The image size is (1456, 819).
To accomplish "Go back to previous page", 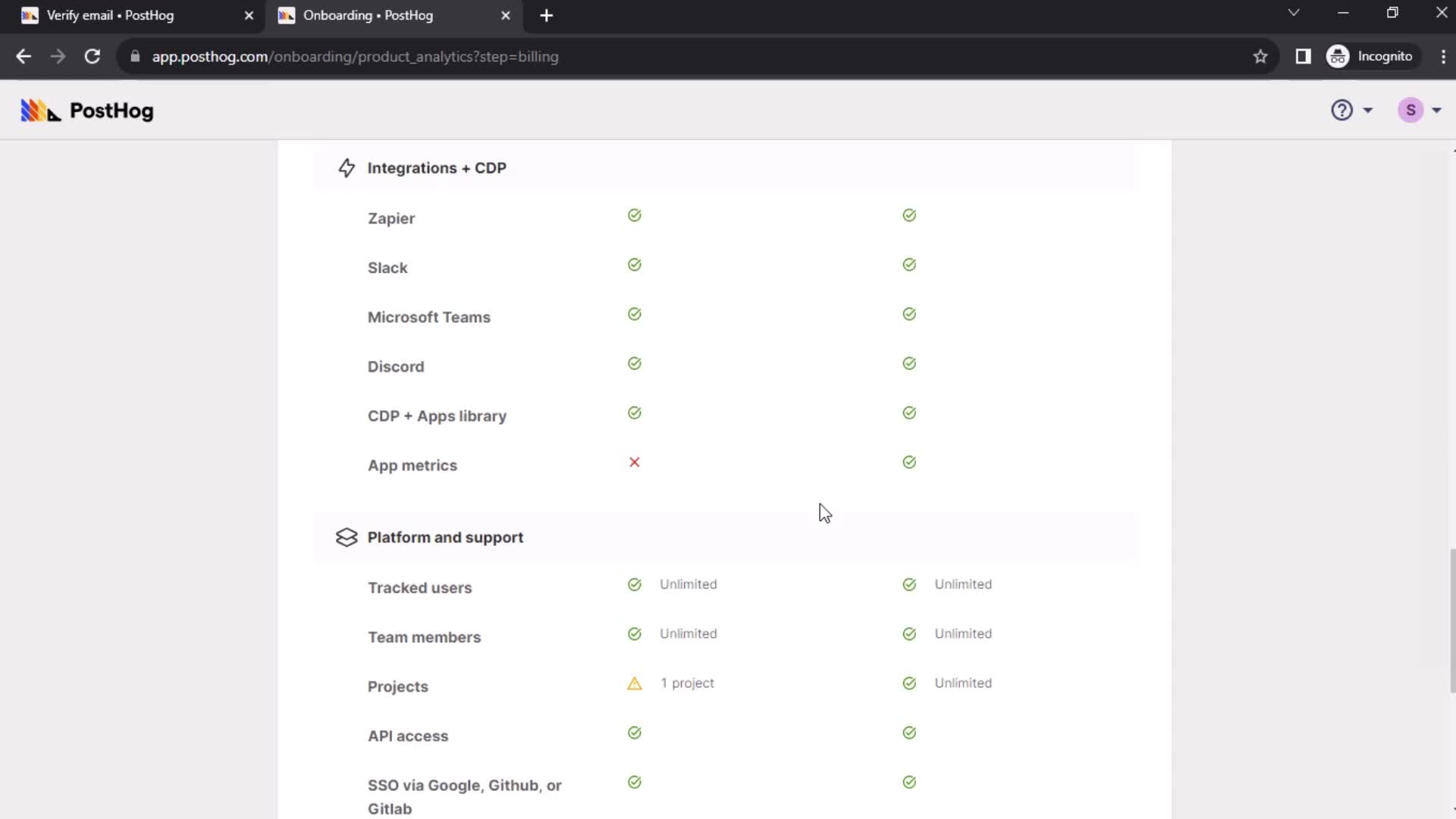I will (24, 56).
